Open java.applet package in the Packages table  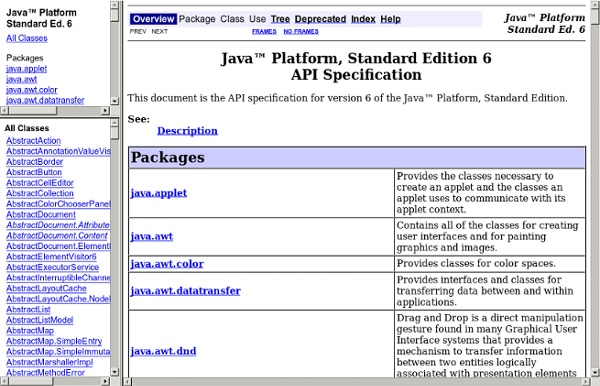tap(158, 193)
